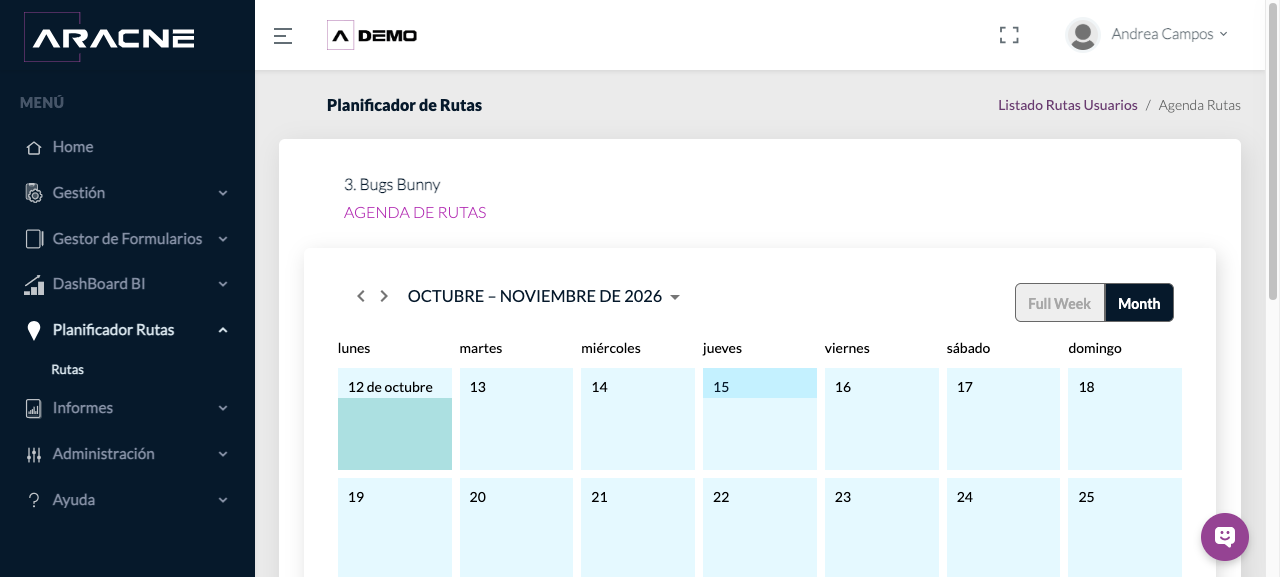Image resolution: width=1280 pixels, height=577 pixels.
Task: Click the user avatar picture
Action: pyautogui.click(x=1083, y=35)
